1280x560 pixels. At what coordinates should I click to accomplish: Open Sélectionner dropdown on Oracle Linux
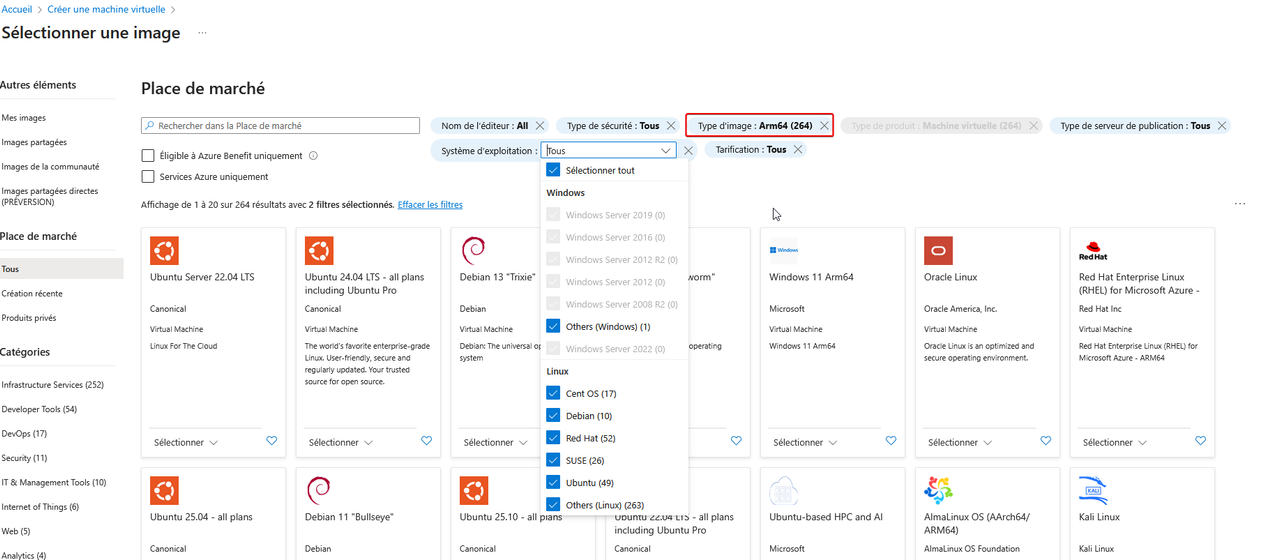pos(960,442)
